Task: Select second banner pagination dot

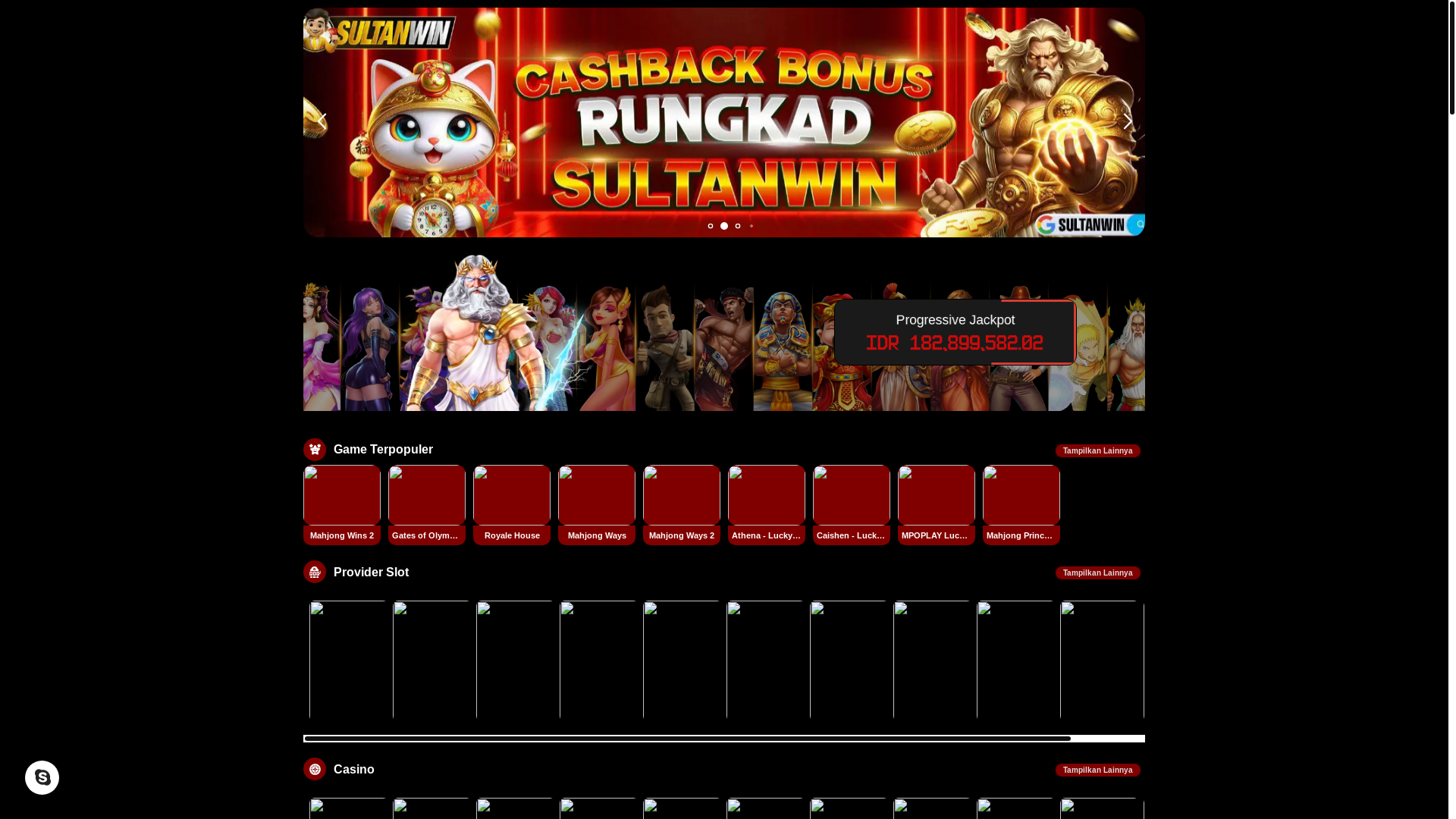Action: [724, 226]
